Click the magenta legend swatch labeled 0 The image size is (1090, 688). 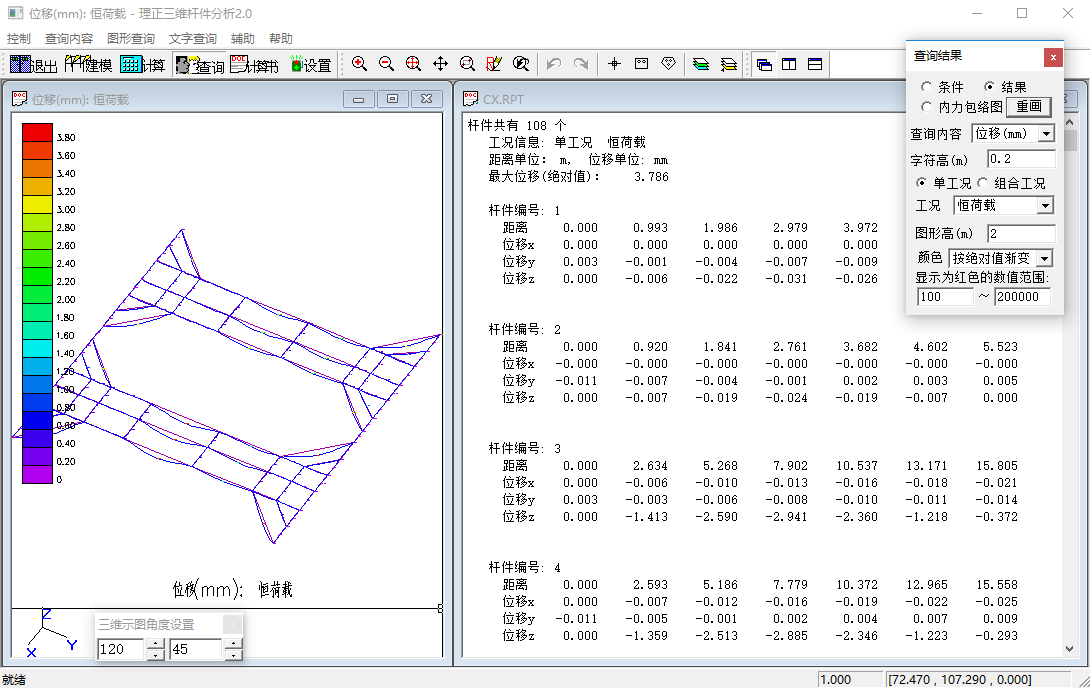pyautogui.click(x=38, y=475)
